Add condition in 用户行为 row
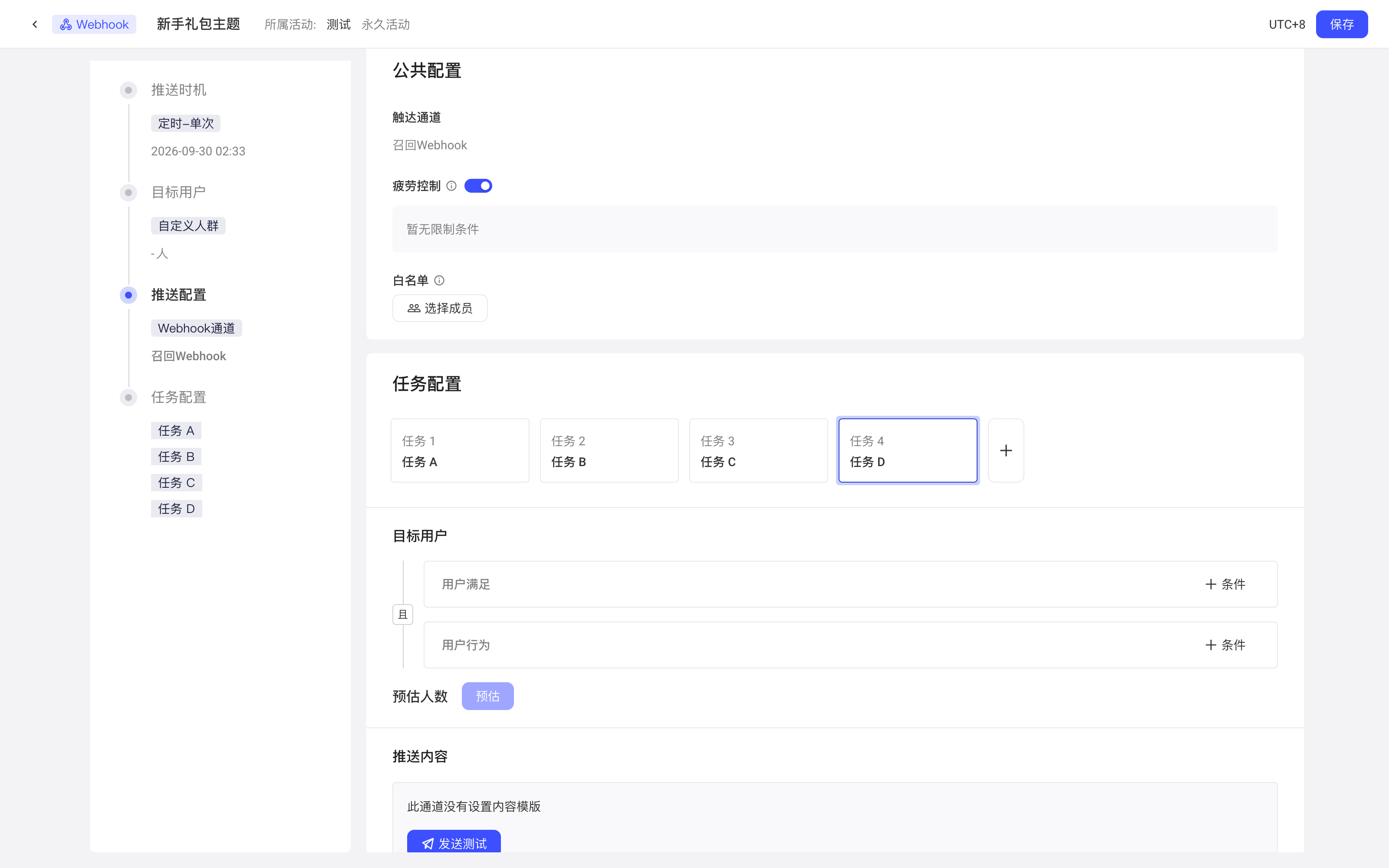The image size is (1389, 868). coord(1225,645)
